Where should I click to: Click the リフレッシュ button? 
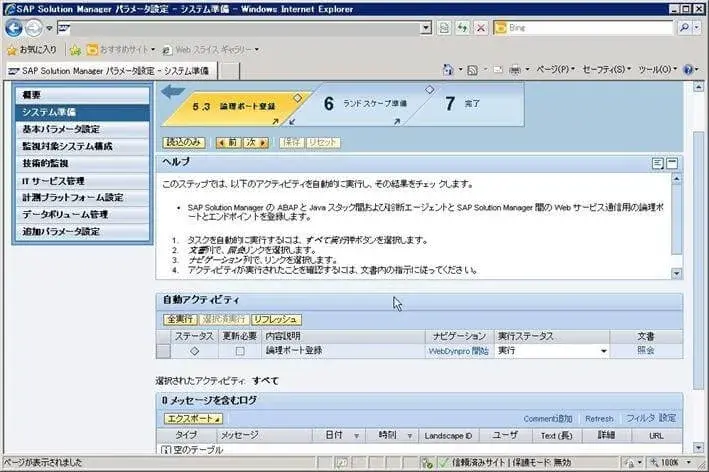(276, 320)
